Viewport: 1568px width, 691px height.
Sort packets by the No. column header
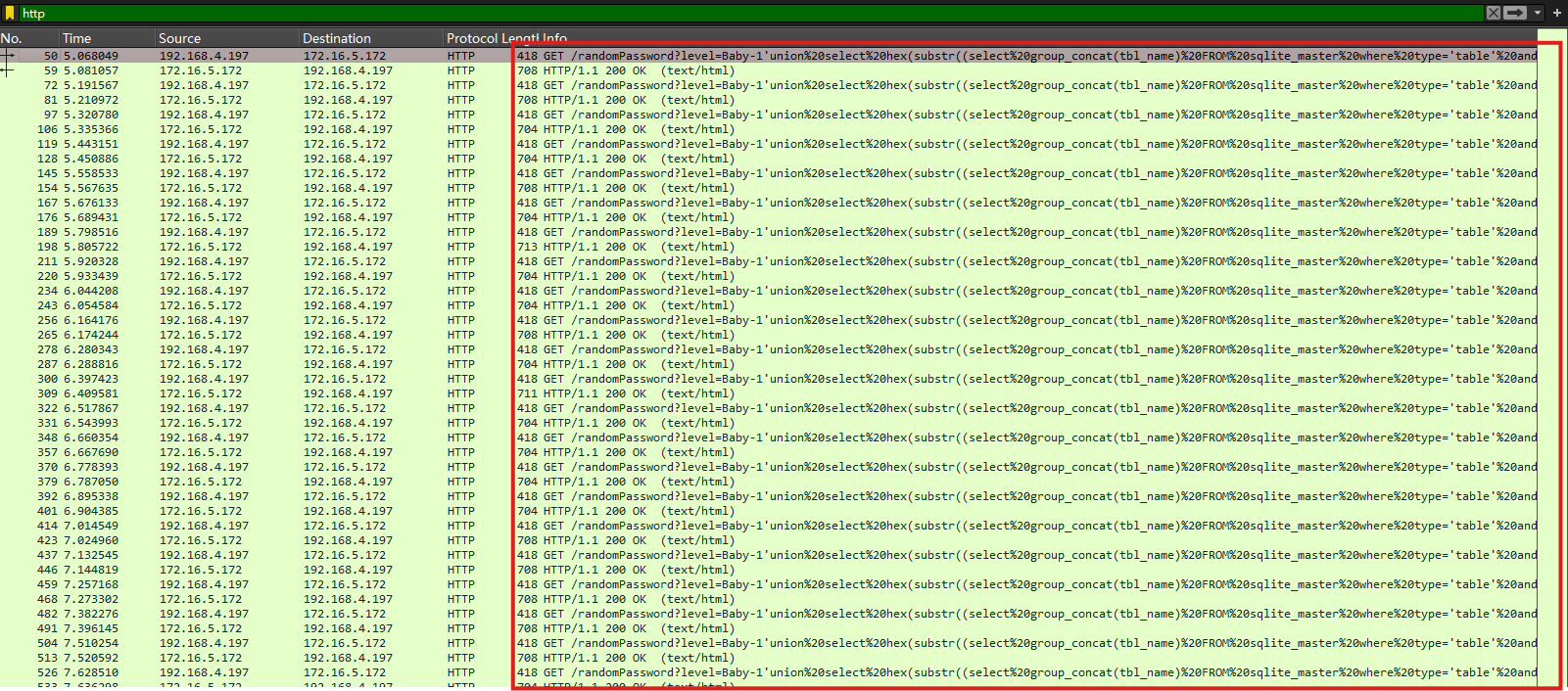(x=29, y=38)
